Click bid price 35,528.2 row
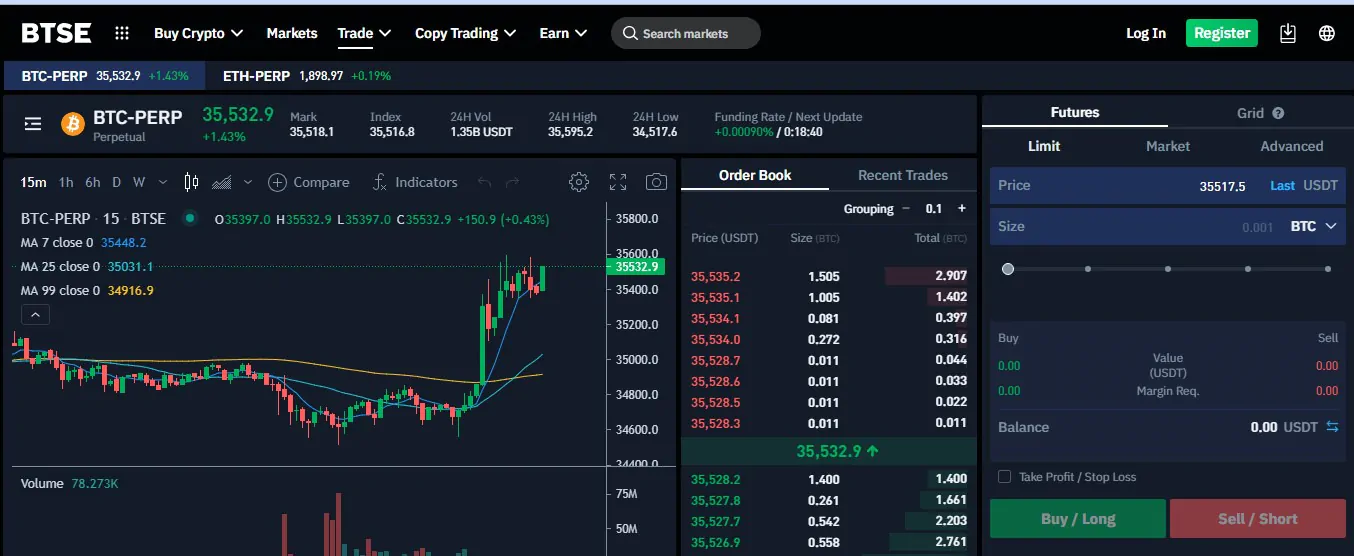The image size is (1354, 556). pyautogui.click(x=829, y=479)
